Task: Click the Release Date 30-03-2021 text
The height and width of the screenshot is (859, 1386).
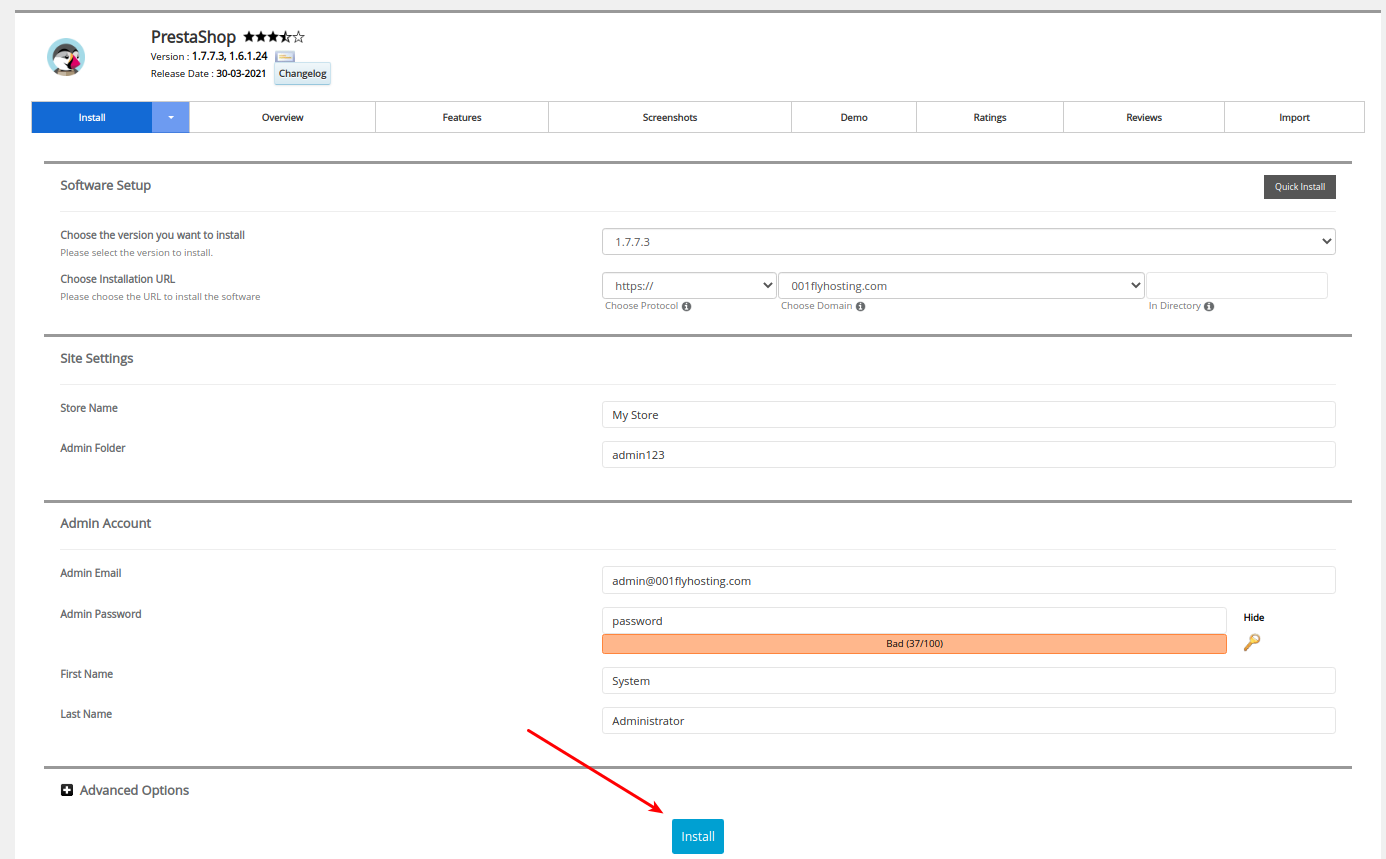Action: point(208,74)
